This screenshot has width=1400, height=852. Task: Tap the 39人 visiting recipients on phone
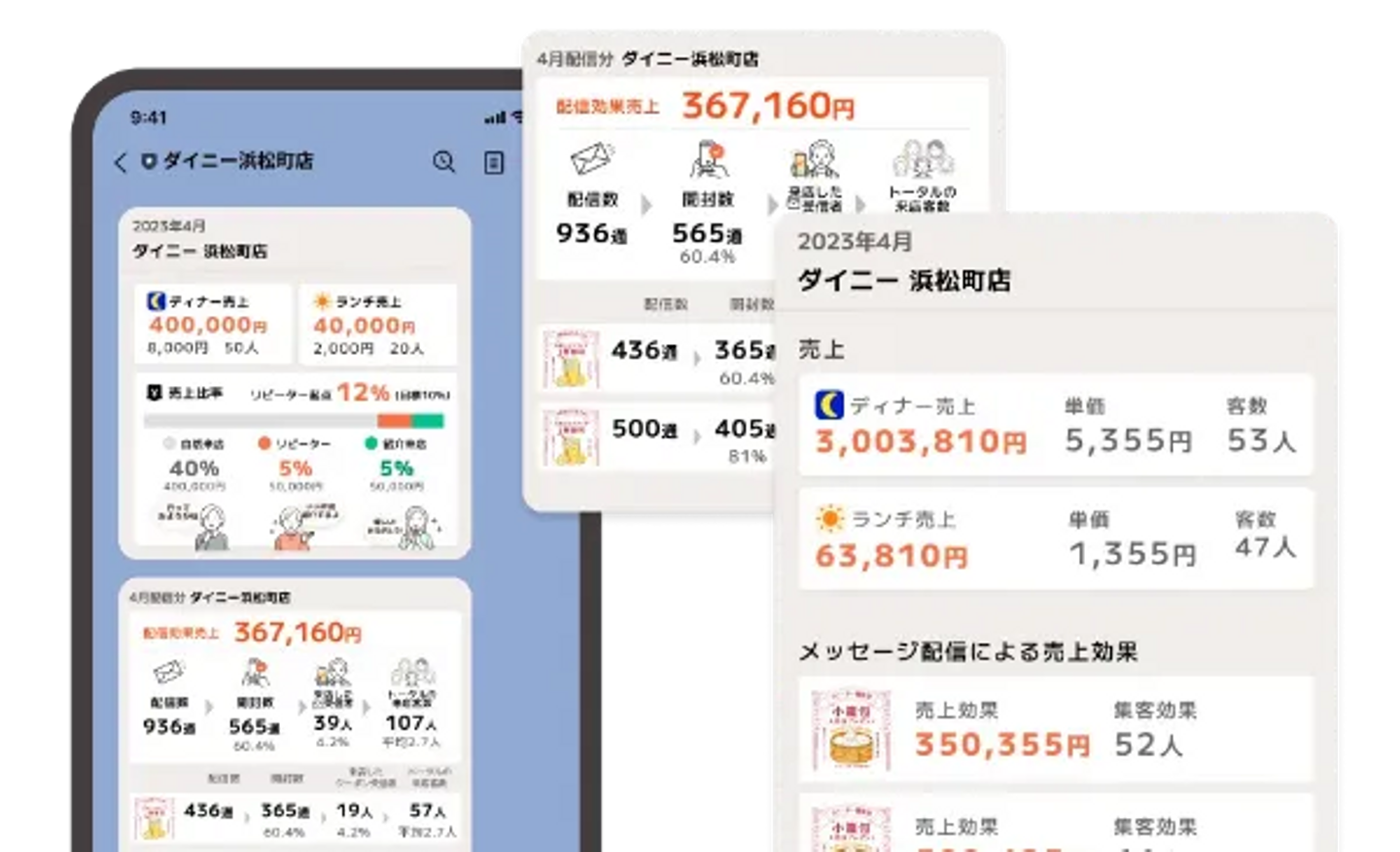(332, 724)
